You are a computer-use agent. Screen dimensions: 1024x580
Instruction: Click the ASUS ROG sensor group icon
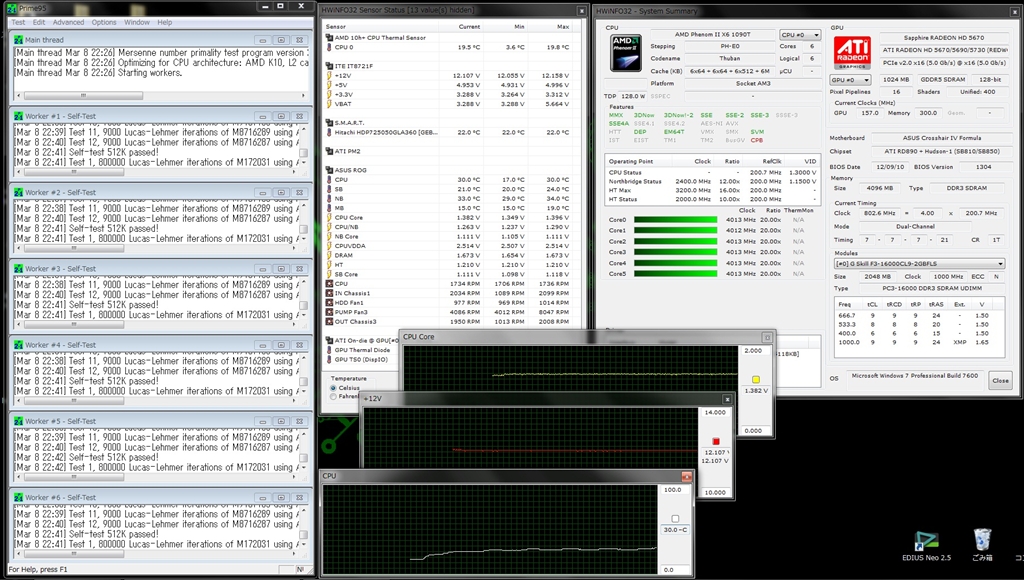tap(329, 170)
